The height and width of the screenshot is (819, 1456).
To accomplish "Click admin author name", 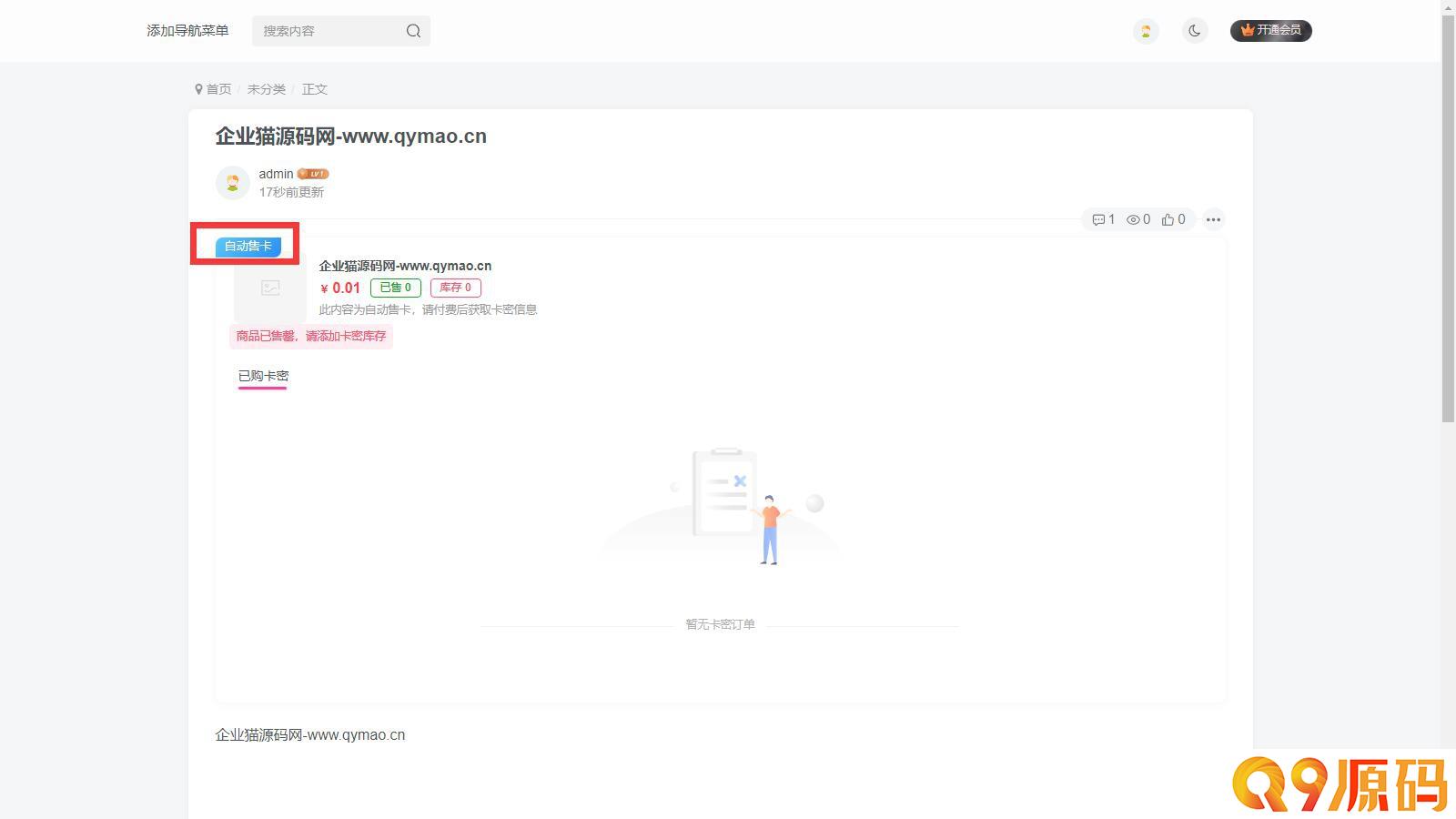I will click(276, 174).
